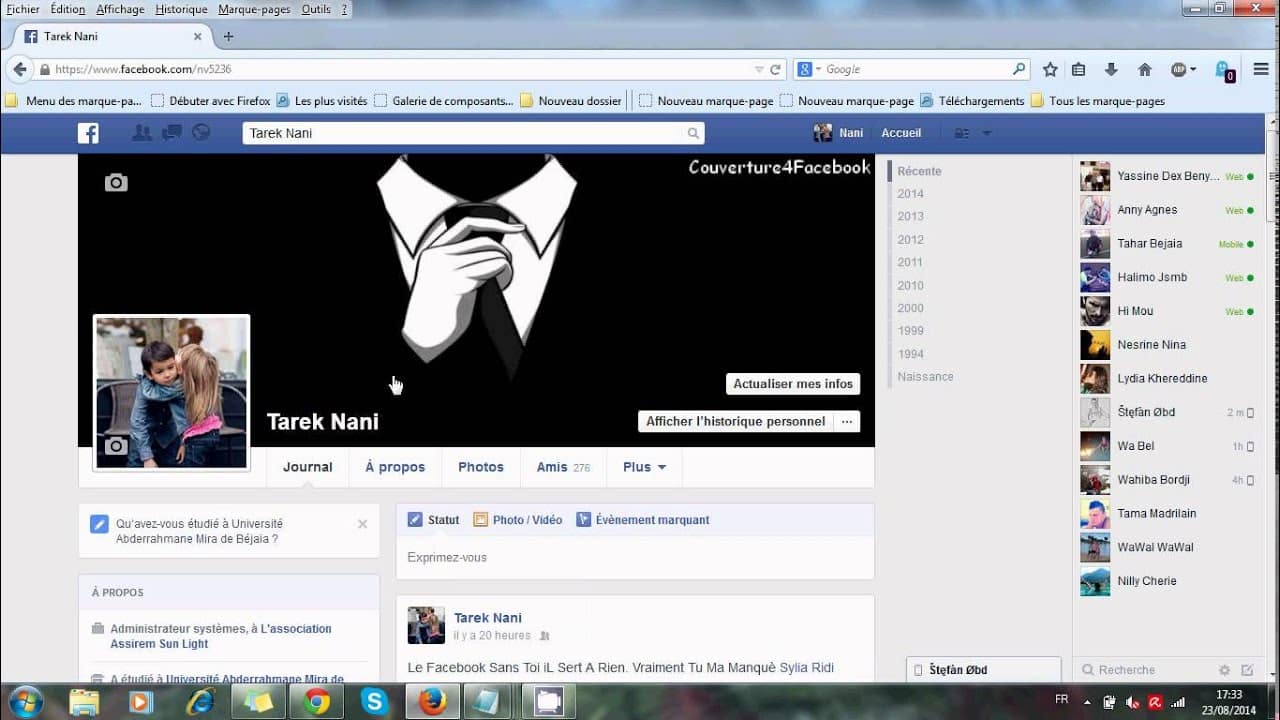Click Actualiser mes infos button
The height and width of the screenshot is (720, 1280).
(x=793, y=384)
